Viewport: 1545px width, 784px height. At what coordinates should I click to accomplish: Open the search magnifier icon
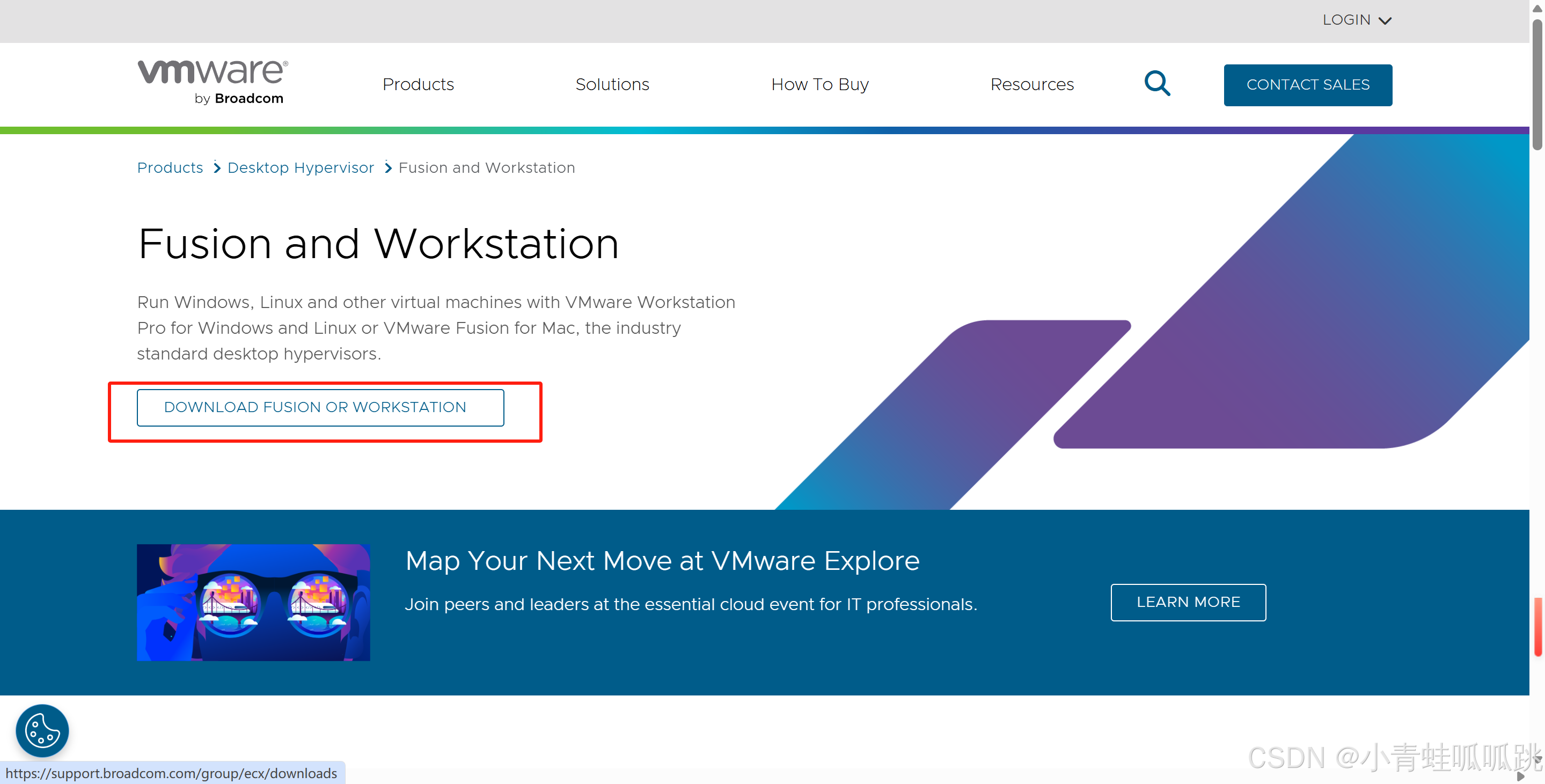coord(1157,83)
